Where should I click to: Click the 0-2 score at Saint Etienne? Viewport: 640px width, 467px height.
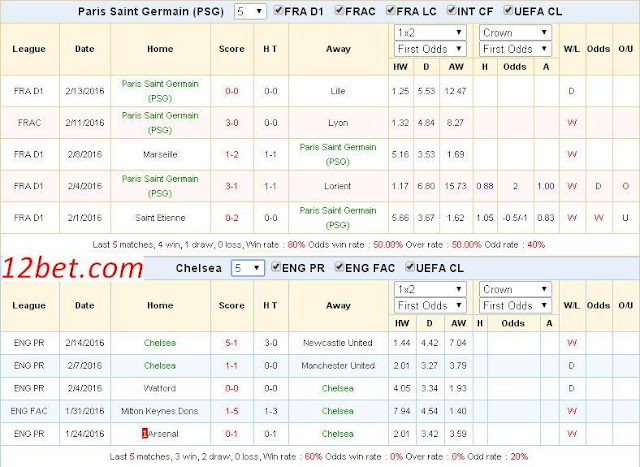pyautogui.click(x=231, y=218)
